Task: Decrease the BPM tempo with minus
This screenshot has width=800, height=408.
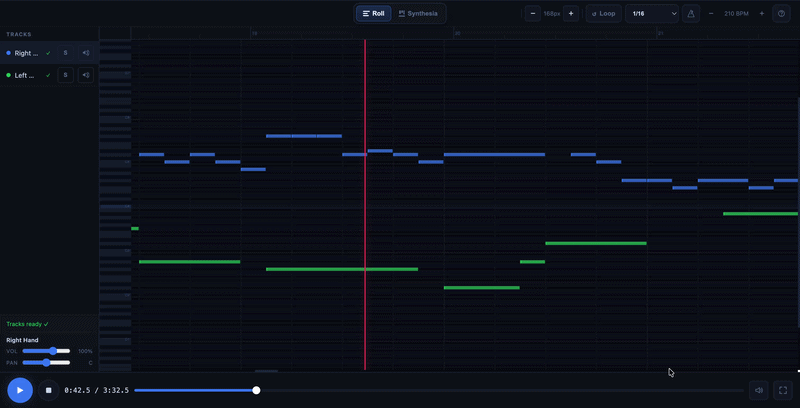Action: coord(711,14)
